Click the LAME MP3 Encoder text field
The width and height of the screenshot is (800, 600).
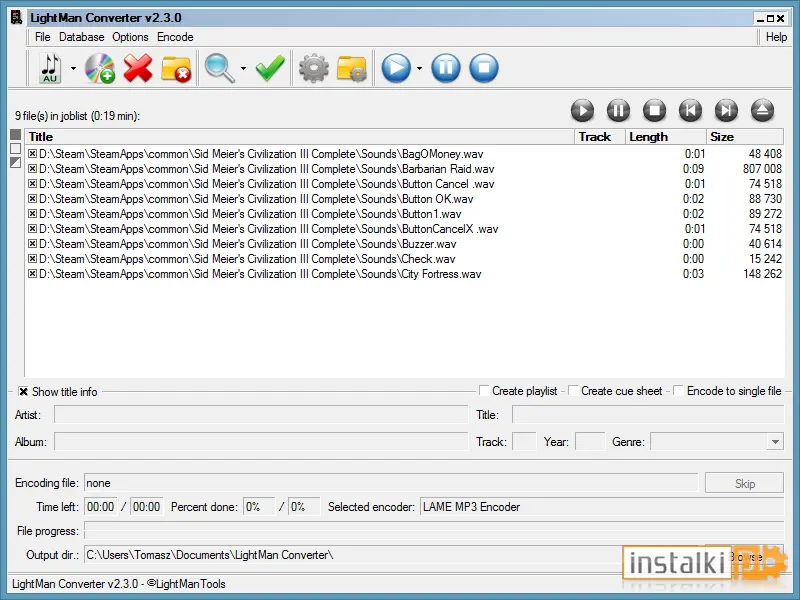pyautogui.click(x=602, y=507)
